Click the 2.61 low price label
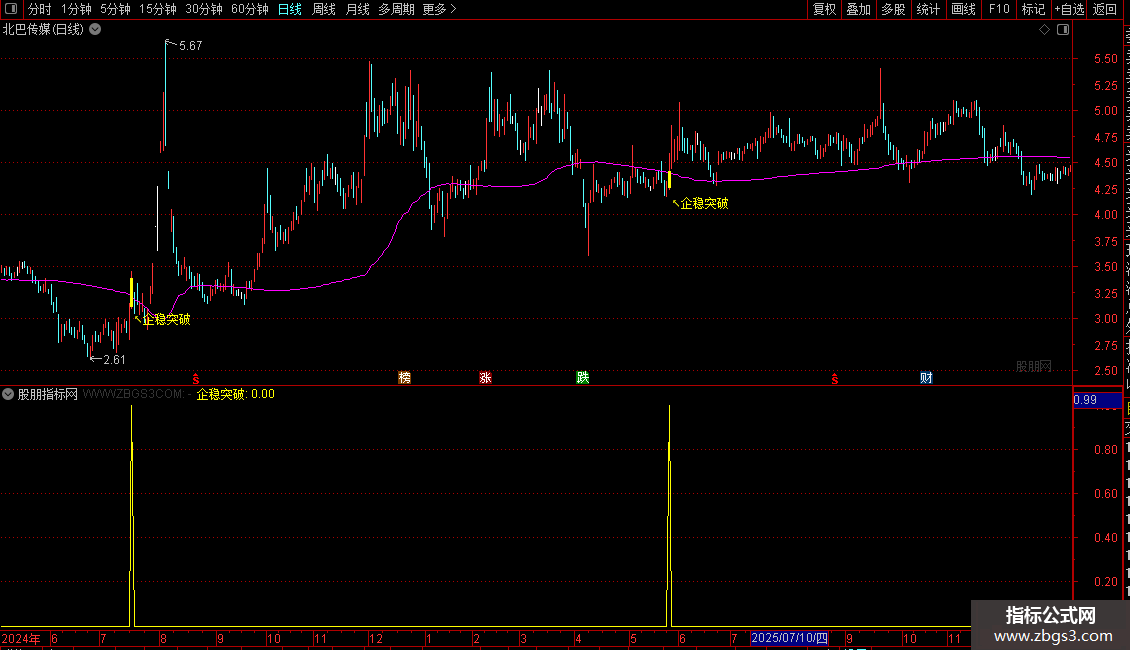This screenshot has height=650, width=1130. pyautogui.click(x=114, y=360)
